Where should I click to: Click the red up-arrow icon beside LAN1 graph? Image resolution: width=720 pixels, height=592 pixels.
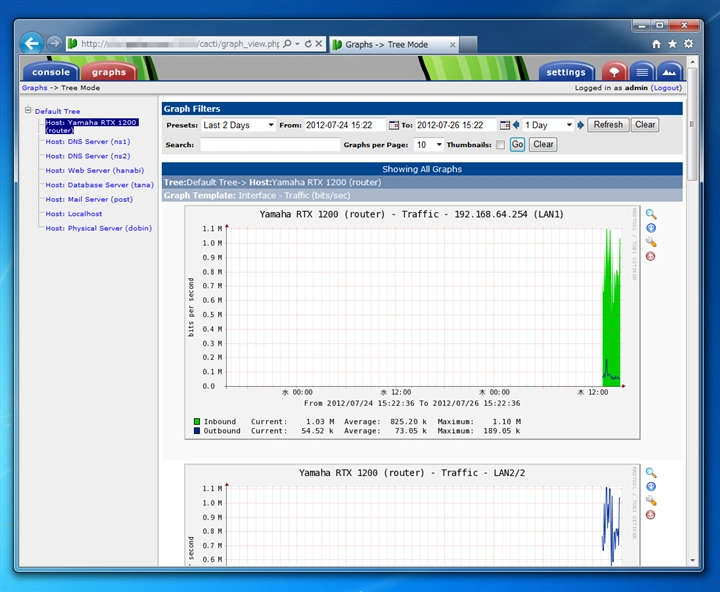coord(651,256)
